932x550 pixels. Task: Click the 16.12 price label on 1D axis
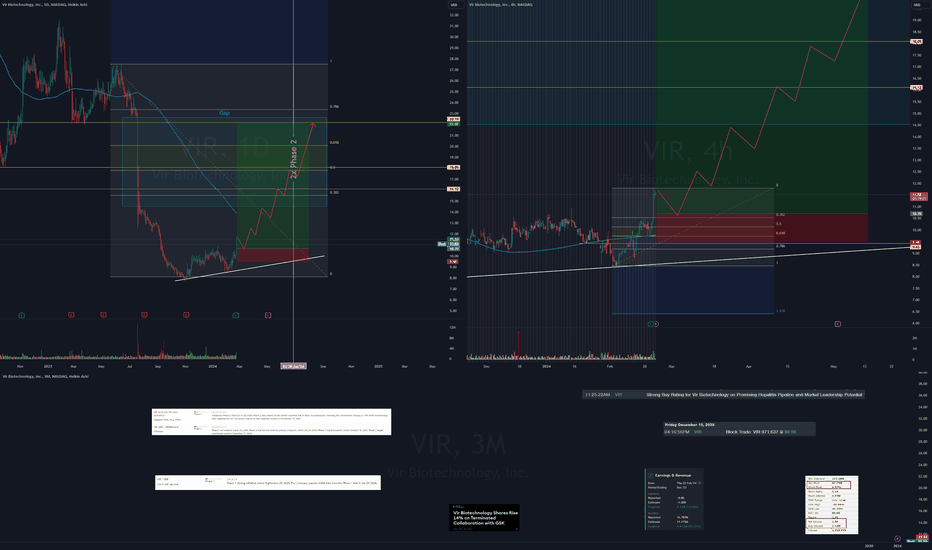[x=454, y=189]
